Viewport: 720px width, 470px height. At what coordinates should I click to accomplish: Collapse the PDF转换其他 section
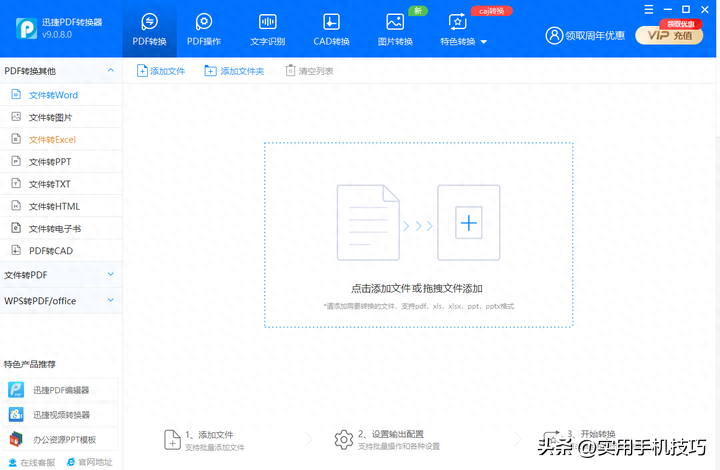[111, 70]
